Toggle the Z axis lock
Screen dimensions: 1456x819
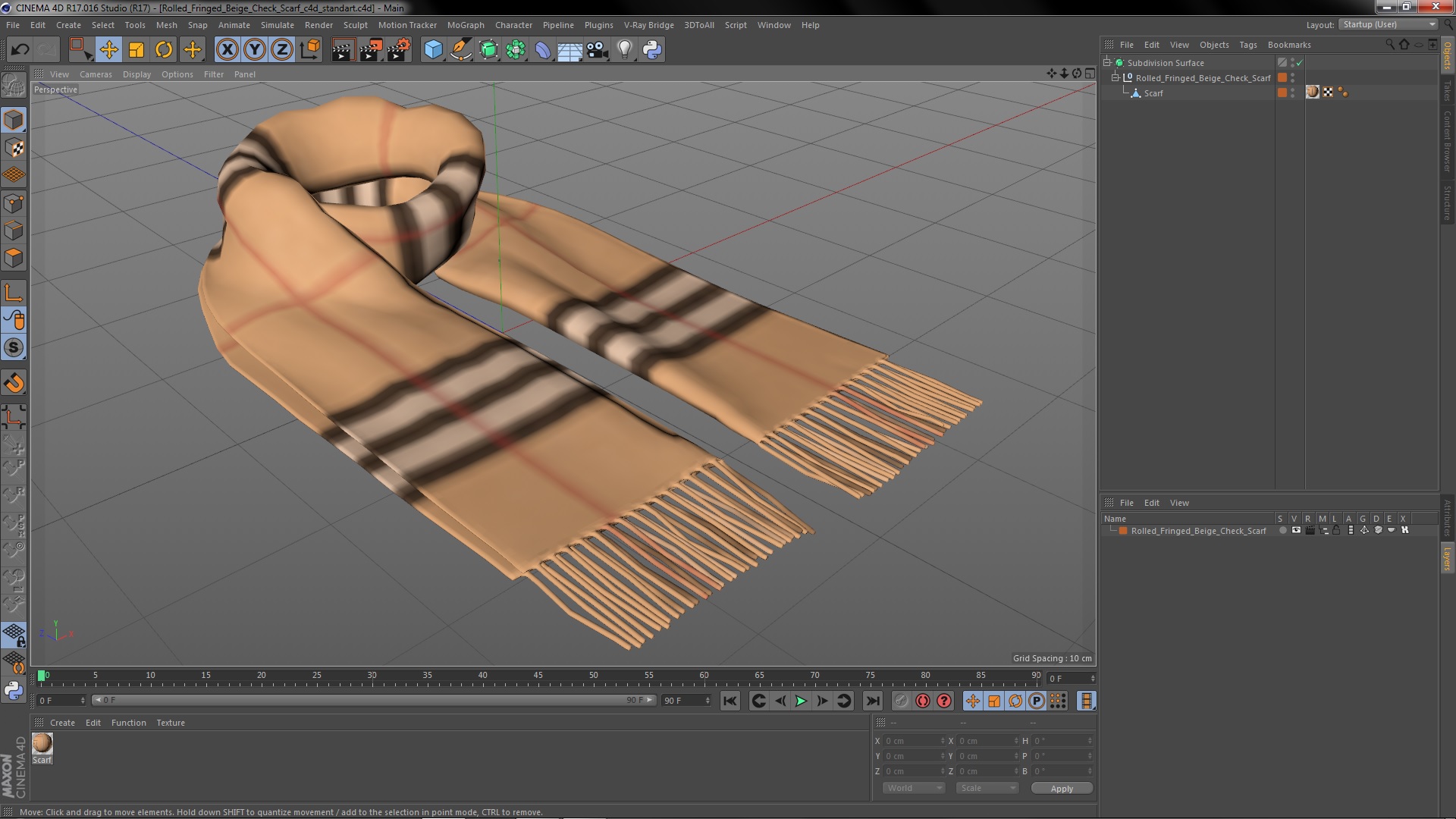coord(282,50)
